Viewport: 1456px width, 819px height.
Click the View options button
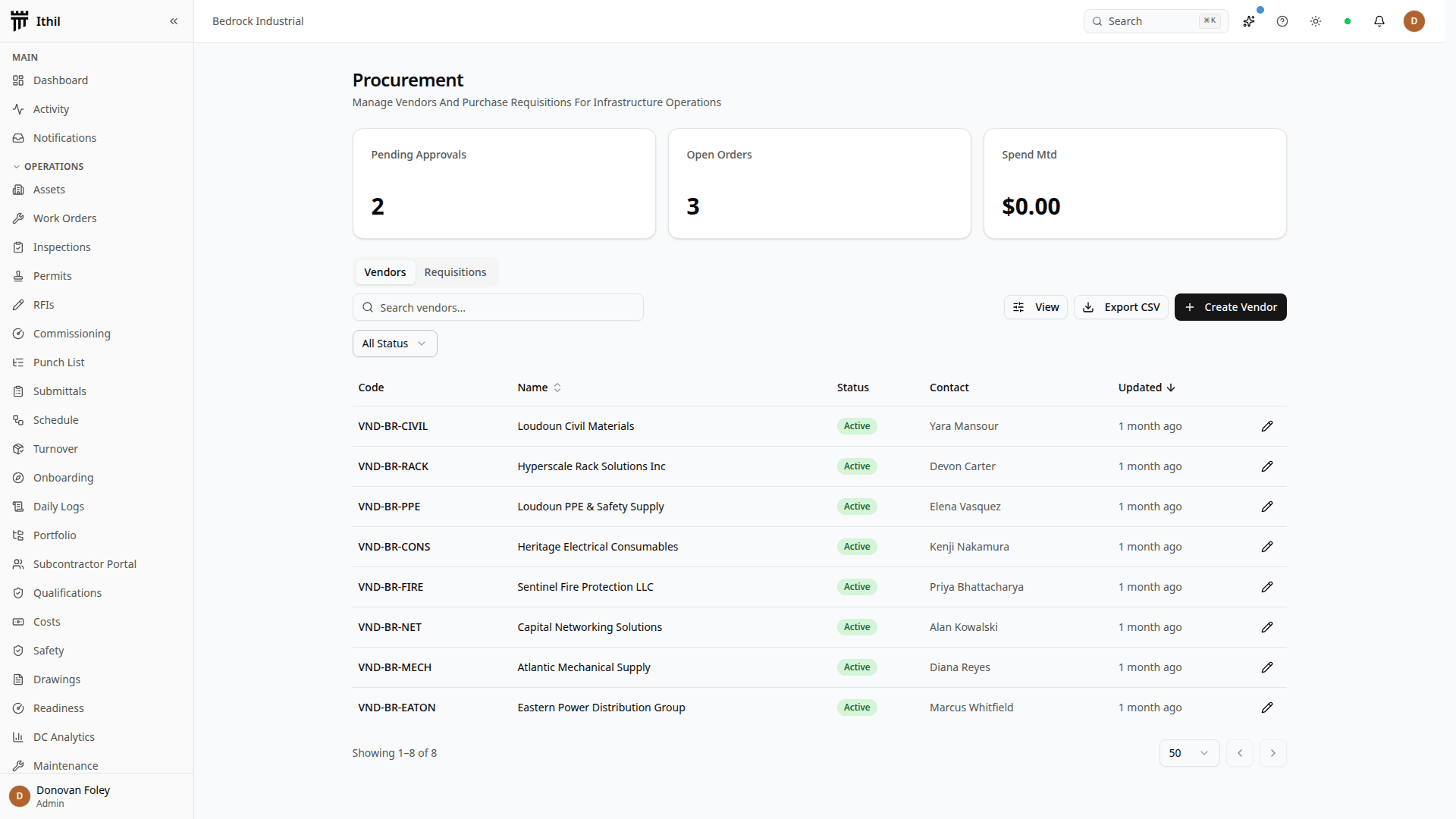click(1035, 307)
